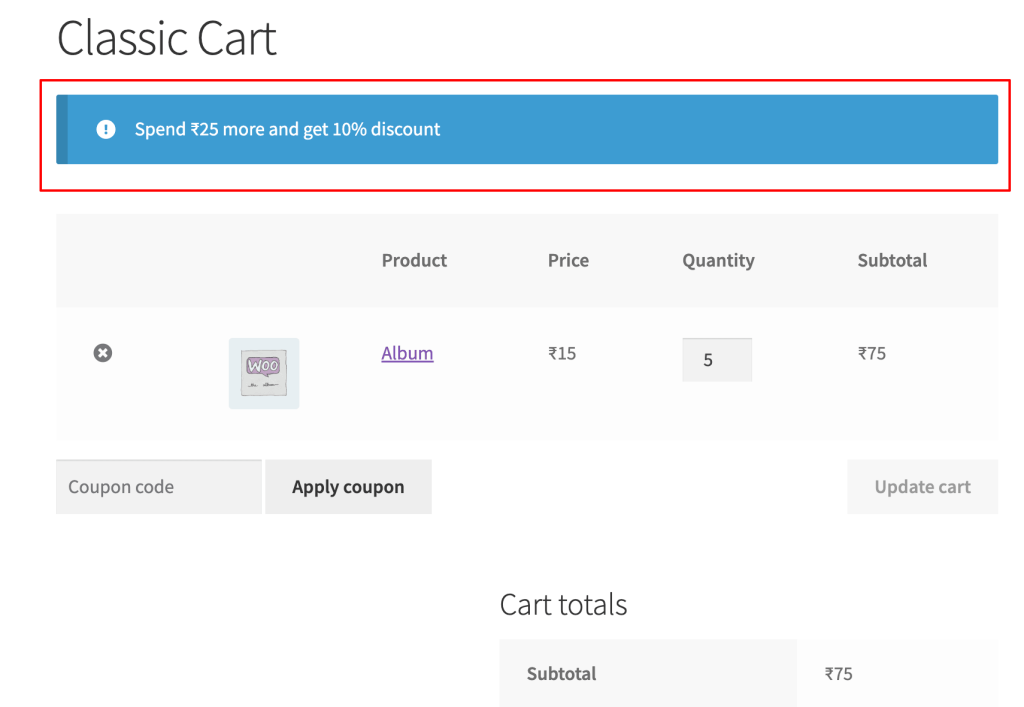Click the Subtotal label under Cart totals
Screen dimensions: 1024x707
tap(561, 673)
